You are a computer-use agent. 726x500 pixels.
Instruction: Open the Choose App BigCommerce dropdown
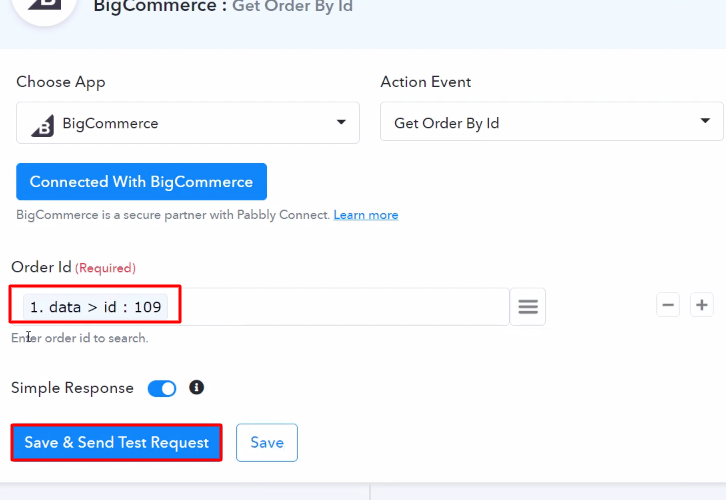(x=188, y=123)
